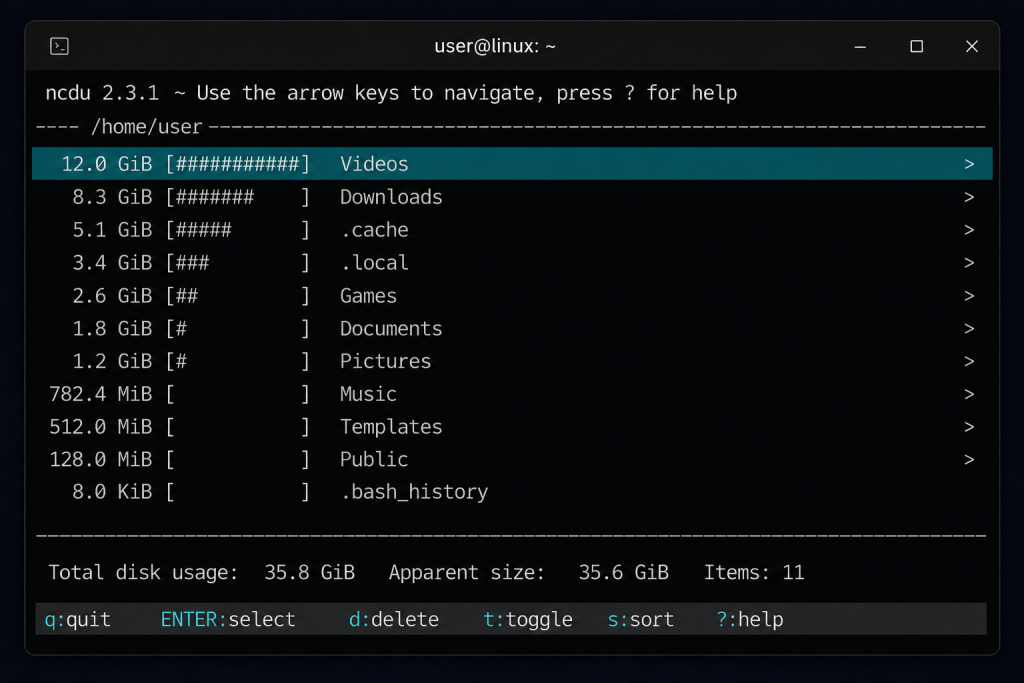The width and height of the screenshot is (1024, 683).
Task: Expand Documents using its right arrow
Action: click(969, 328)
